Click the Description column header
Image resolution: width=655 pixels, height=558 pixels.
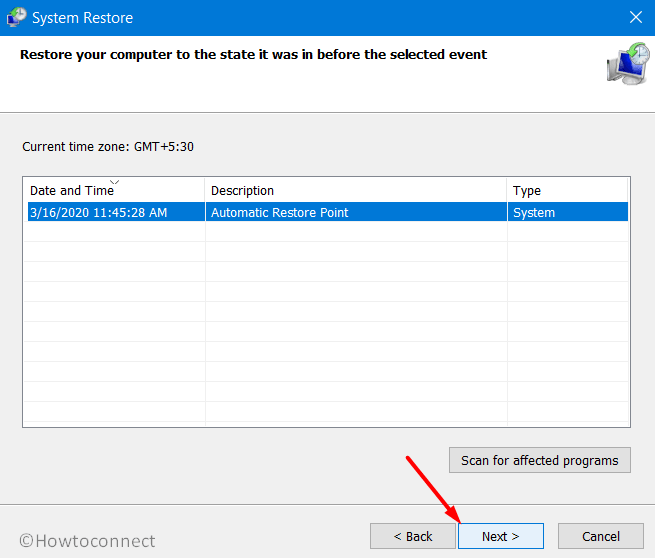[356, 190]
